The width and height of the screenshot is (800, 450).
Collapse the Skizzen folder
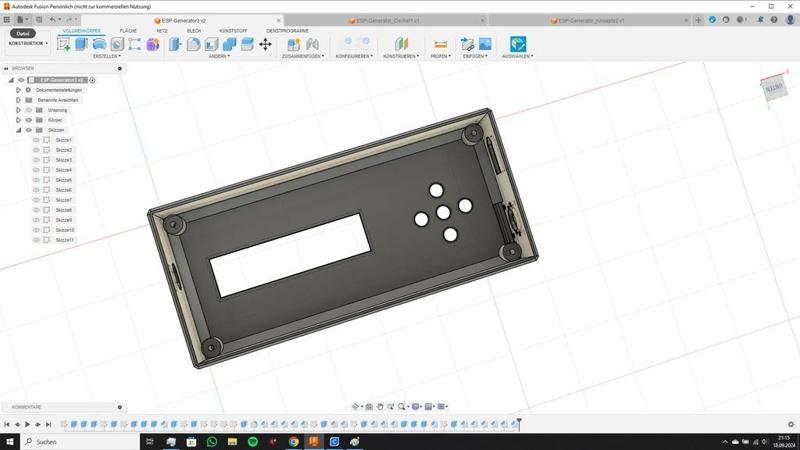tap(18, 130)
